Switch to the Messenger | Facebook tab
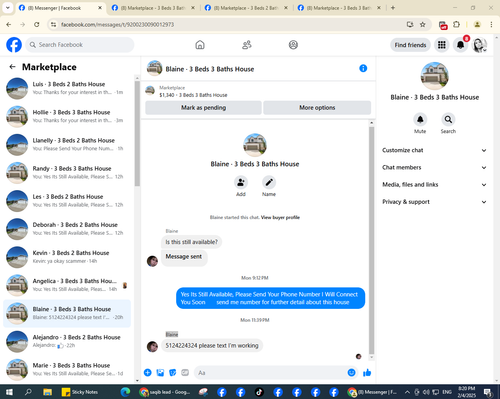 point(60,8)
